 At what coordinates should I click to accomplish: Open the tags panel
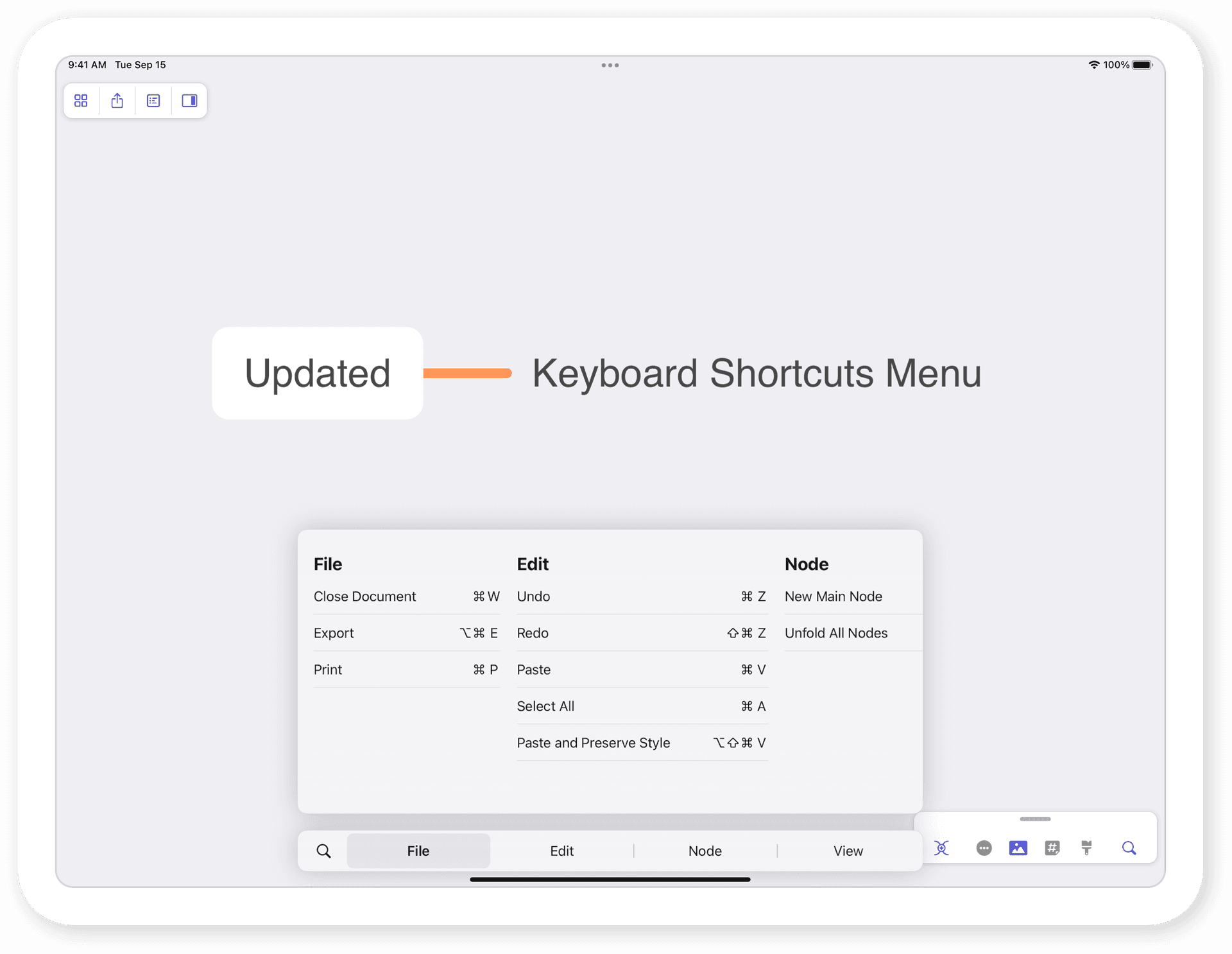tap(1052, 847)
